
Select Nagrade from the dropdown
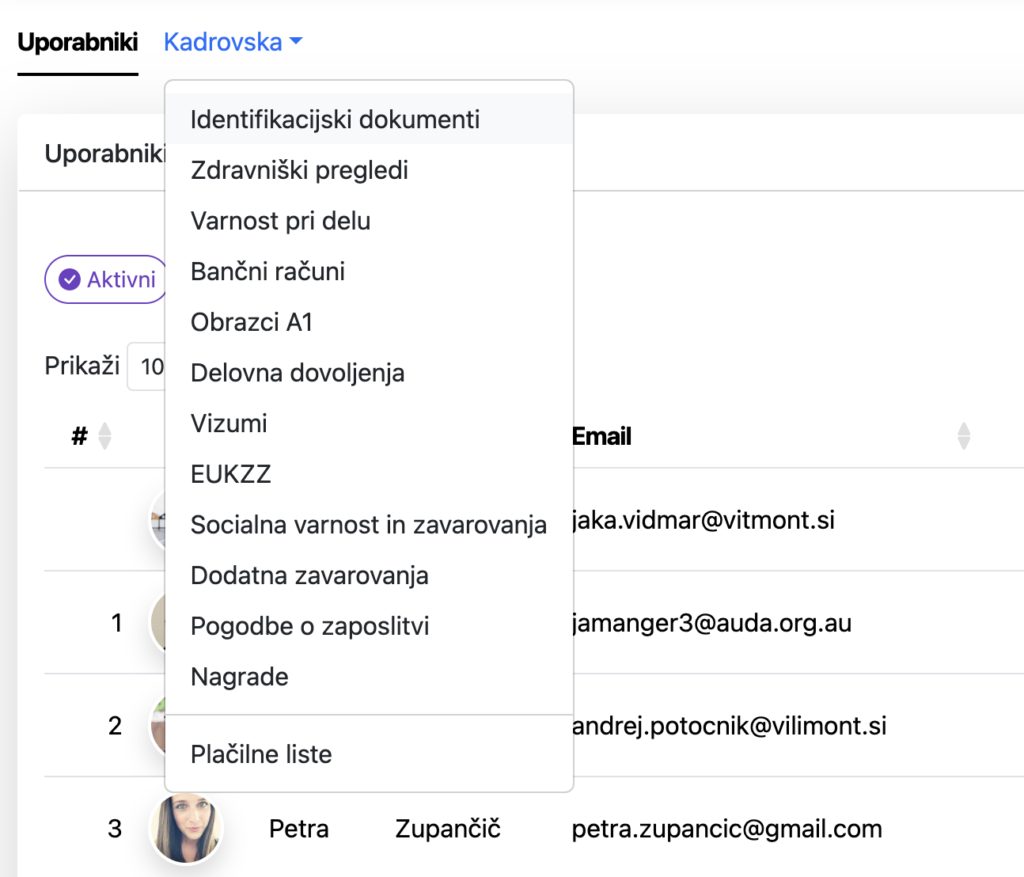239,677
